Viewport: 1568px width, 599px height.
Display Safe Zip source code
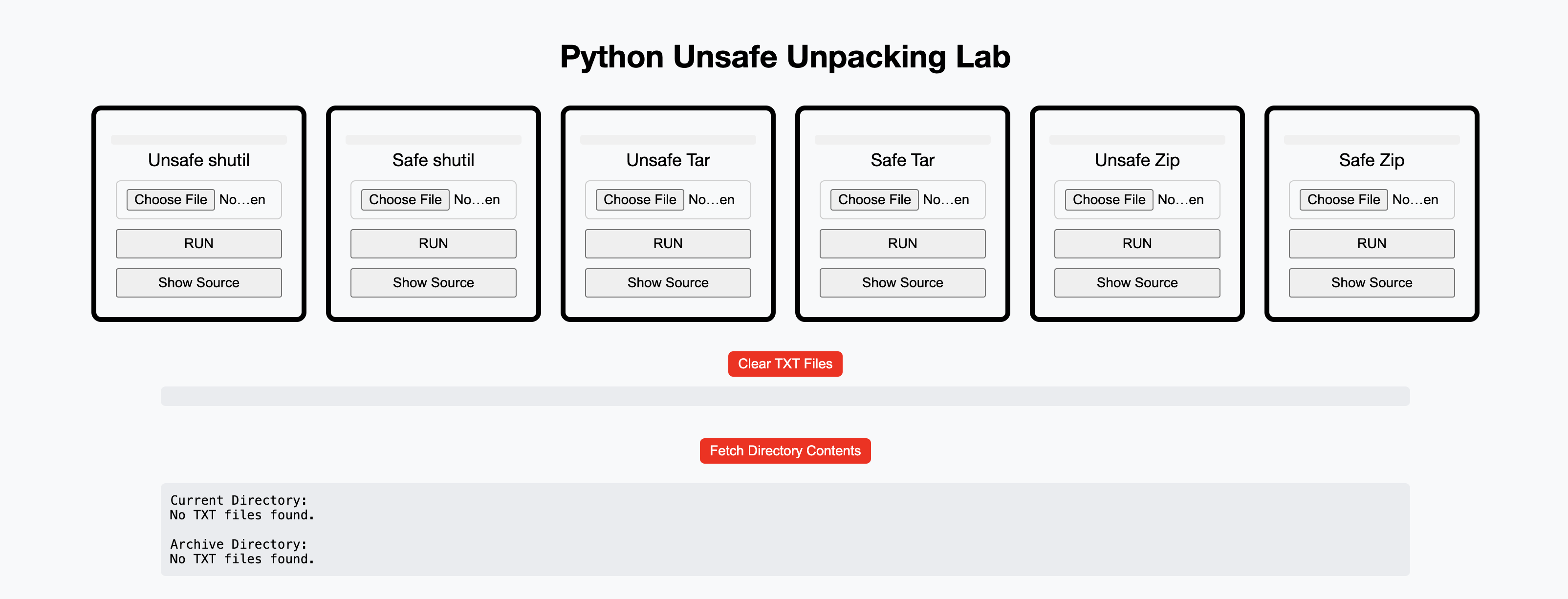click(x=1372, y=282)
